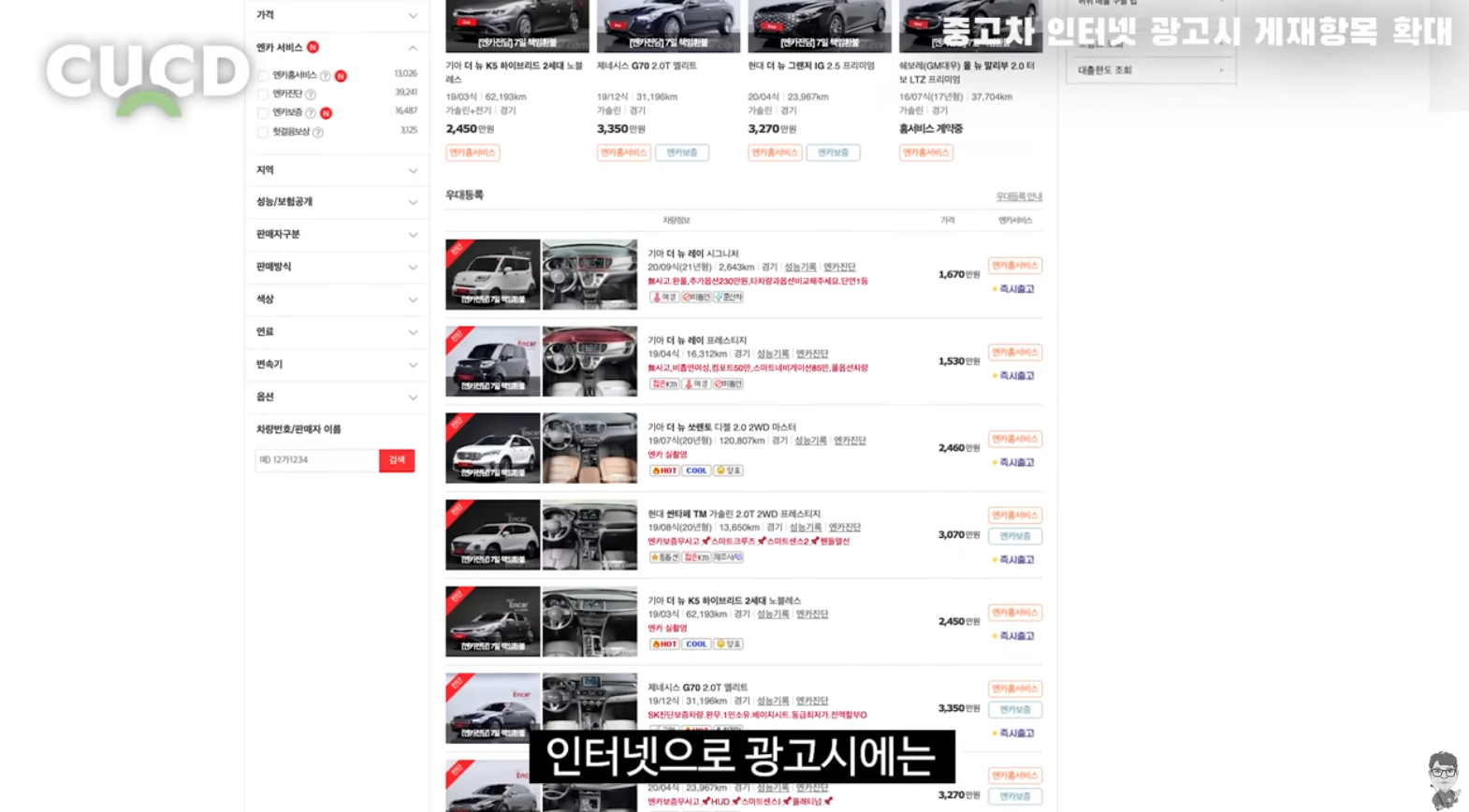Click the HOT tag on the K5 하이브리드 list row
The image size is (1469, 812).
click(664, 645)
